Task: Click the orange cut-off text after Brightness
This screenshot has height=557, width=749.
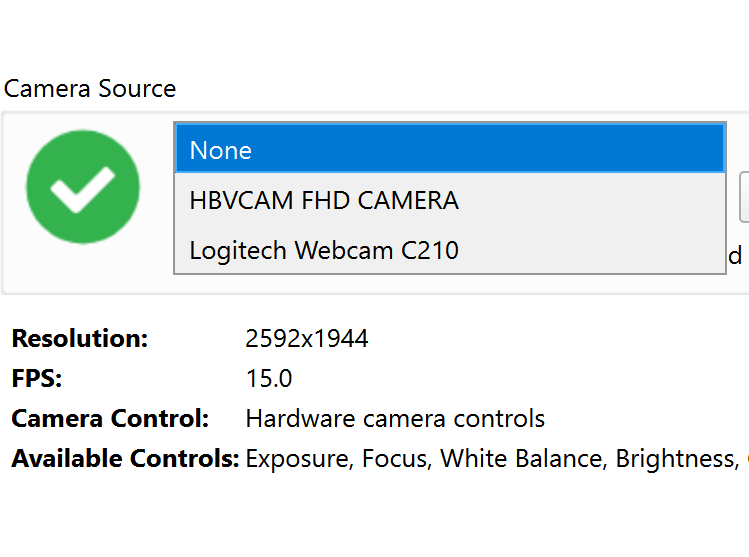Action: (745, 459)
